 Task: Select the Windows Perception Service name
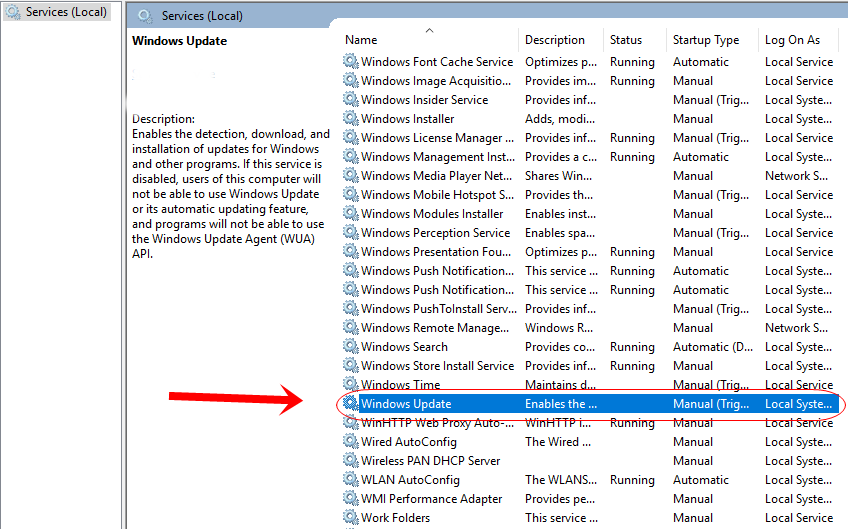435,233
